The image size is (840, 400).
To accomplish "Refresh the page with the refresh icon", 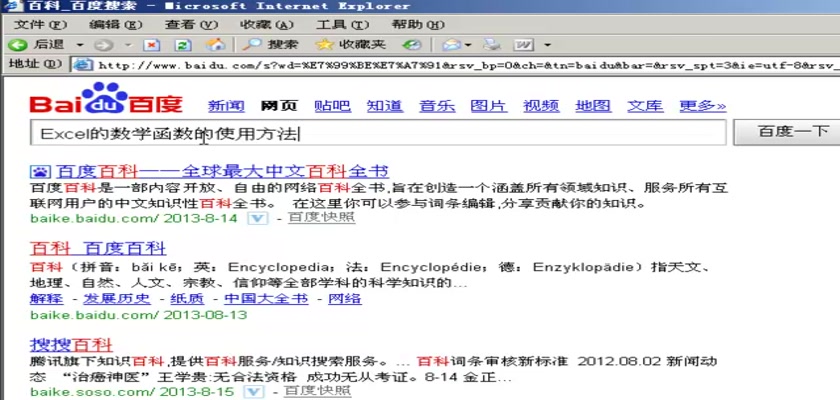I will coord(183,45).
